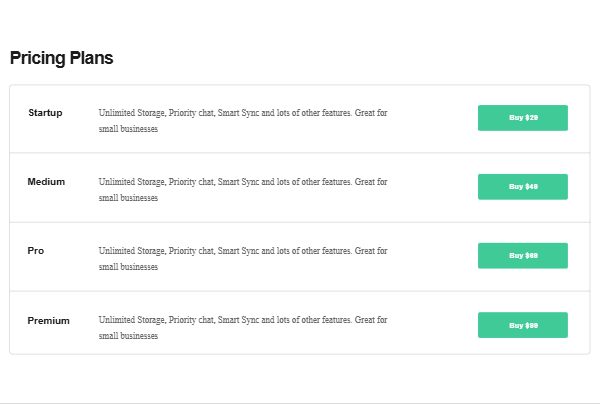The width and height of the screenshot is (600, 404).
Task: Click "small businesses" under the Startup description
Action: point(128,129)
